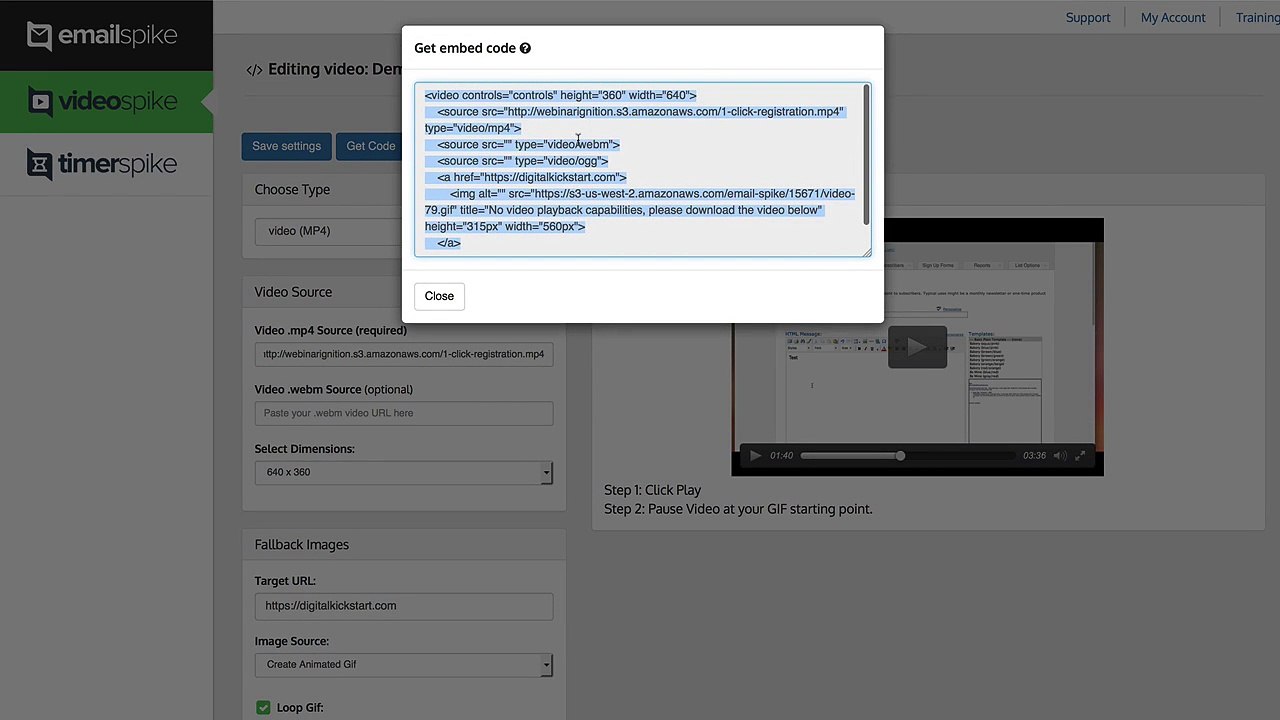The width and height of the screenshot is (1280, 720).
Task: Open the Support menu link
Action: point(1088,17)
